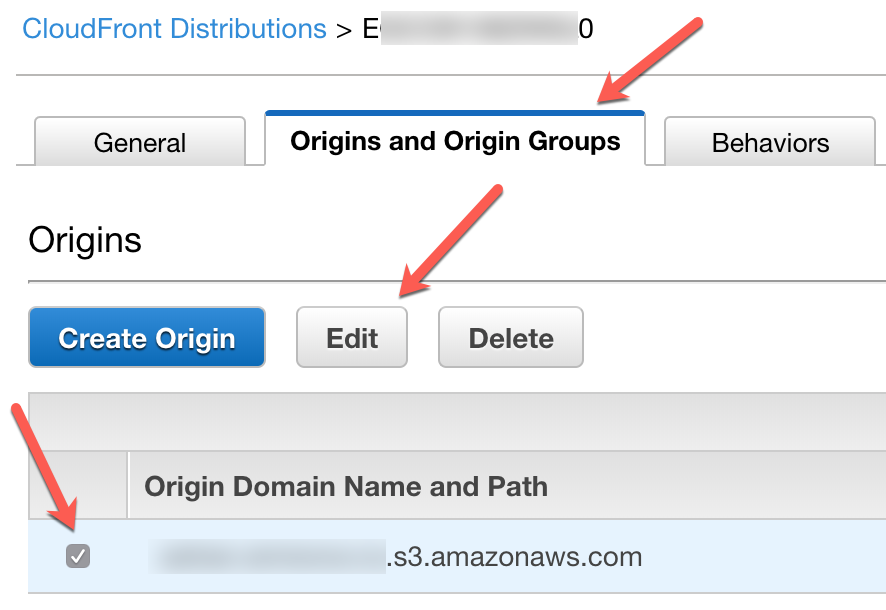Click the Origins section heading
Image resolution: width=886 pixels, height=610 pixels.
click(85, 240)
